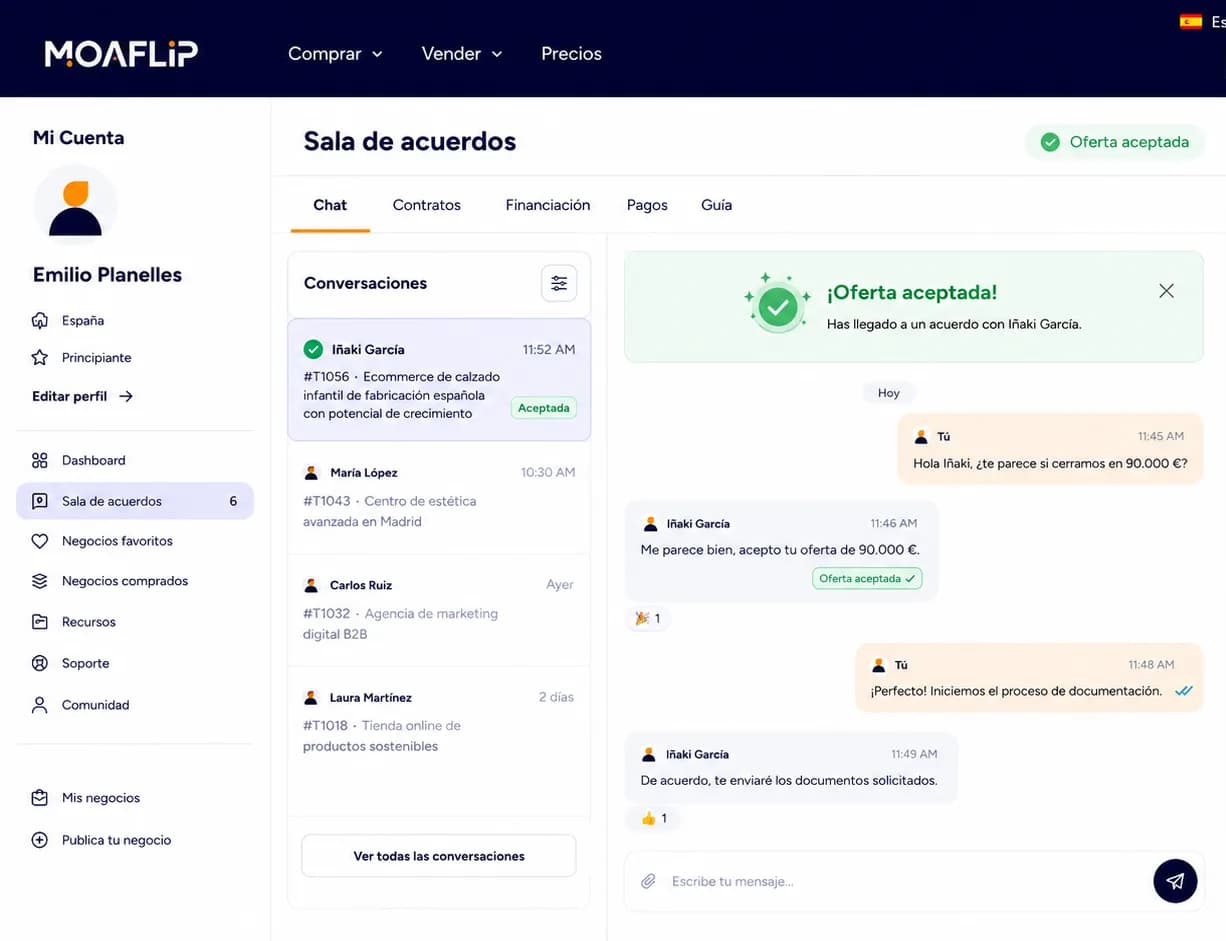Switch to the Pagos tab
1226x941 pixels.
pyautogui.click(x=647, y=205)
